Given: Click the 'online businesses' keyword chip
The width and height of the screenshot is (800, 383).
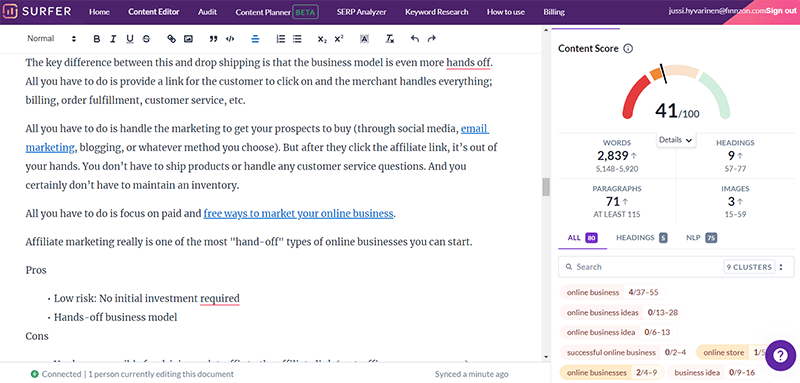Looking at the screenshot, I should [x=611, y=373].
